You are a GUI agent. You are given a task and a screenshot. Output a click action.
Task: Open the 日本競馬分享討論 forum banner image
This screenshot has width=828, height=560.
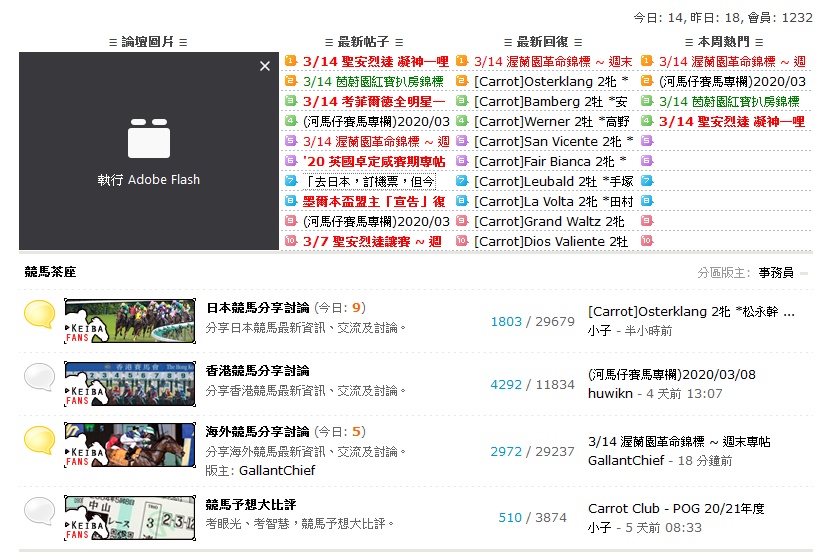pos(129,322)
